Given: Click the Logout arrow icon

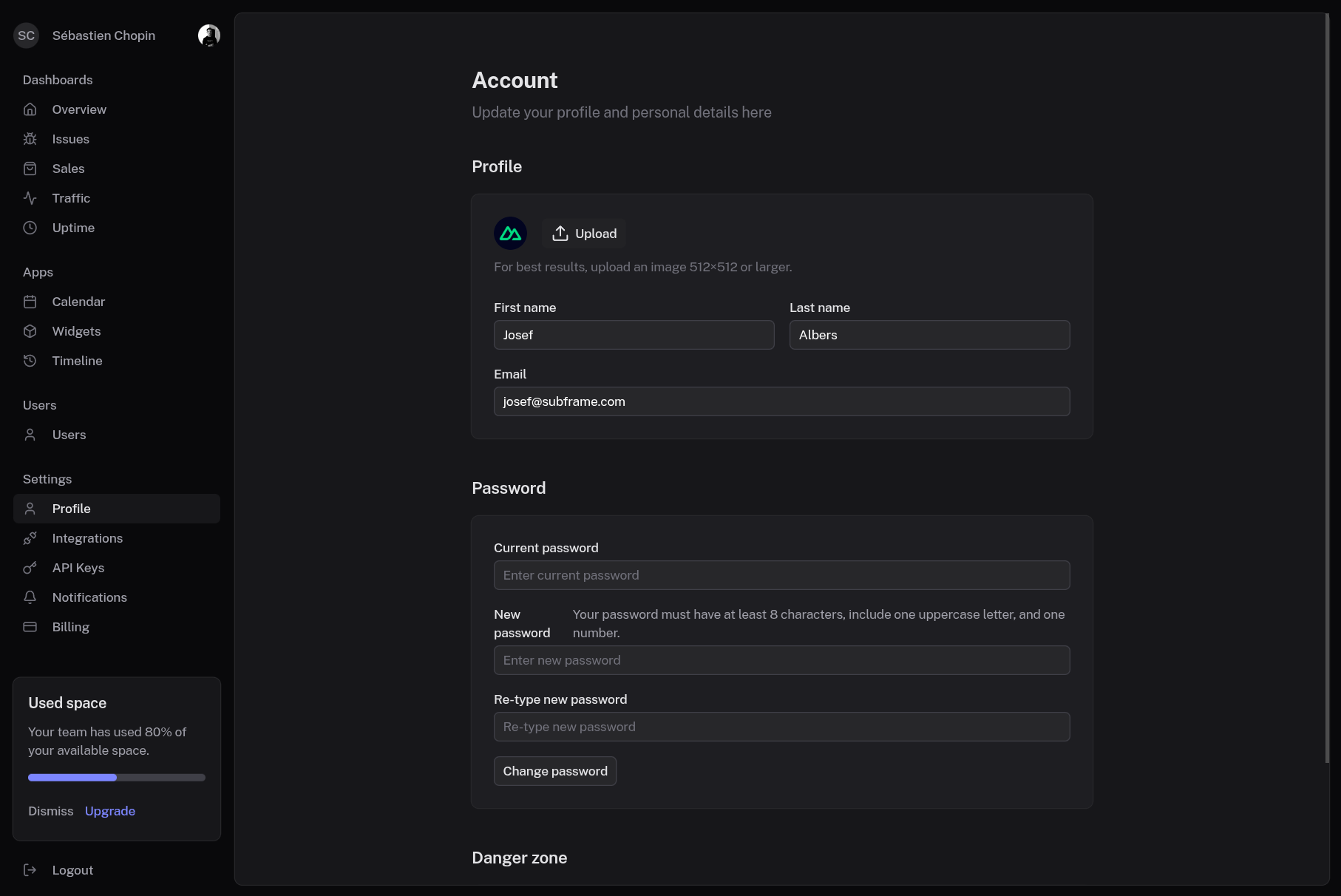Looking at the screenshot, I should click(30, 870).
